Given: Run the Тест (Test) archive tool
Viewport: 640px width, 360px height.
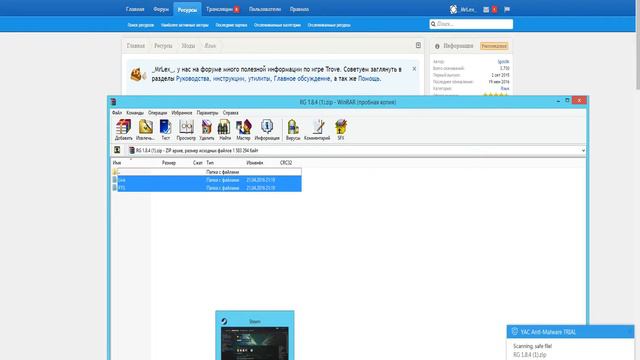Looking at the screenshot, I should pyautogui.click(x=165, y=130).
